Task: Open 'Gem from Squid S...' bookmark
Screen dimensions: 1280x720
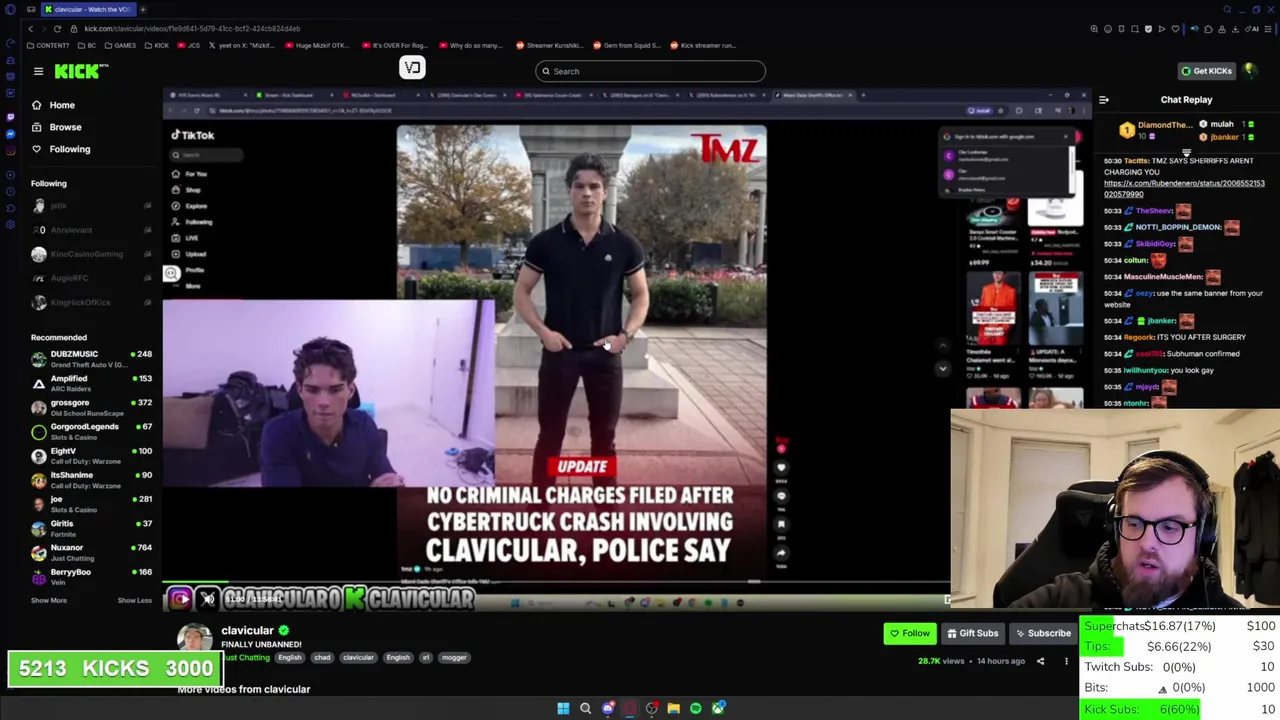Action: 626,45
